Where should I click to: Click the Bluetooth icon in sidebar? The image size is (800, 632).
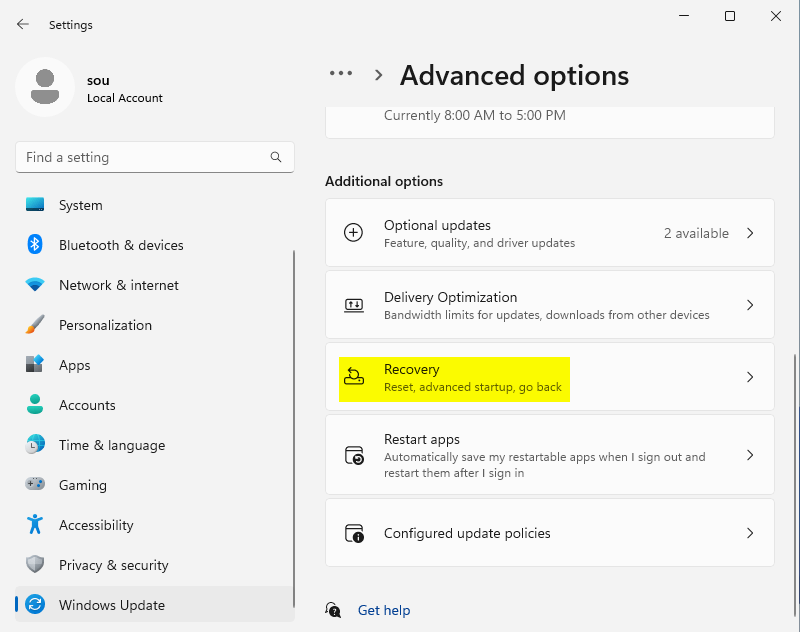[x=35, y=244]
